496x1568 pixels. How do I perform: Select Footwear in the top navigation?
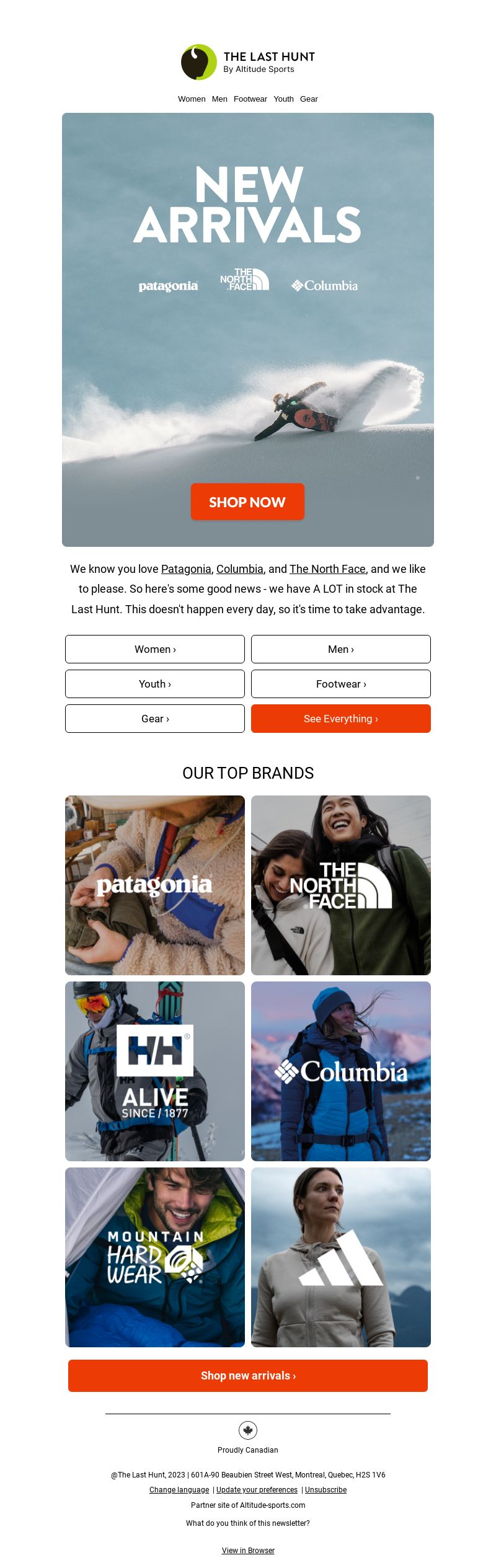pos(250,99)
